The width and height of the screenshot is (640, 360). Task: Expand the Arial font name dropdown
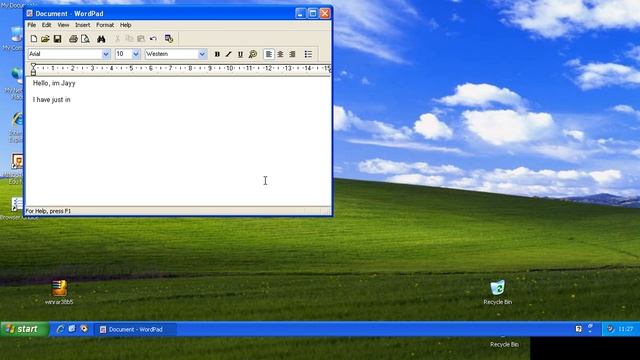point(106,54)
